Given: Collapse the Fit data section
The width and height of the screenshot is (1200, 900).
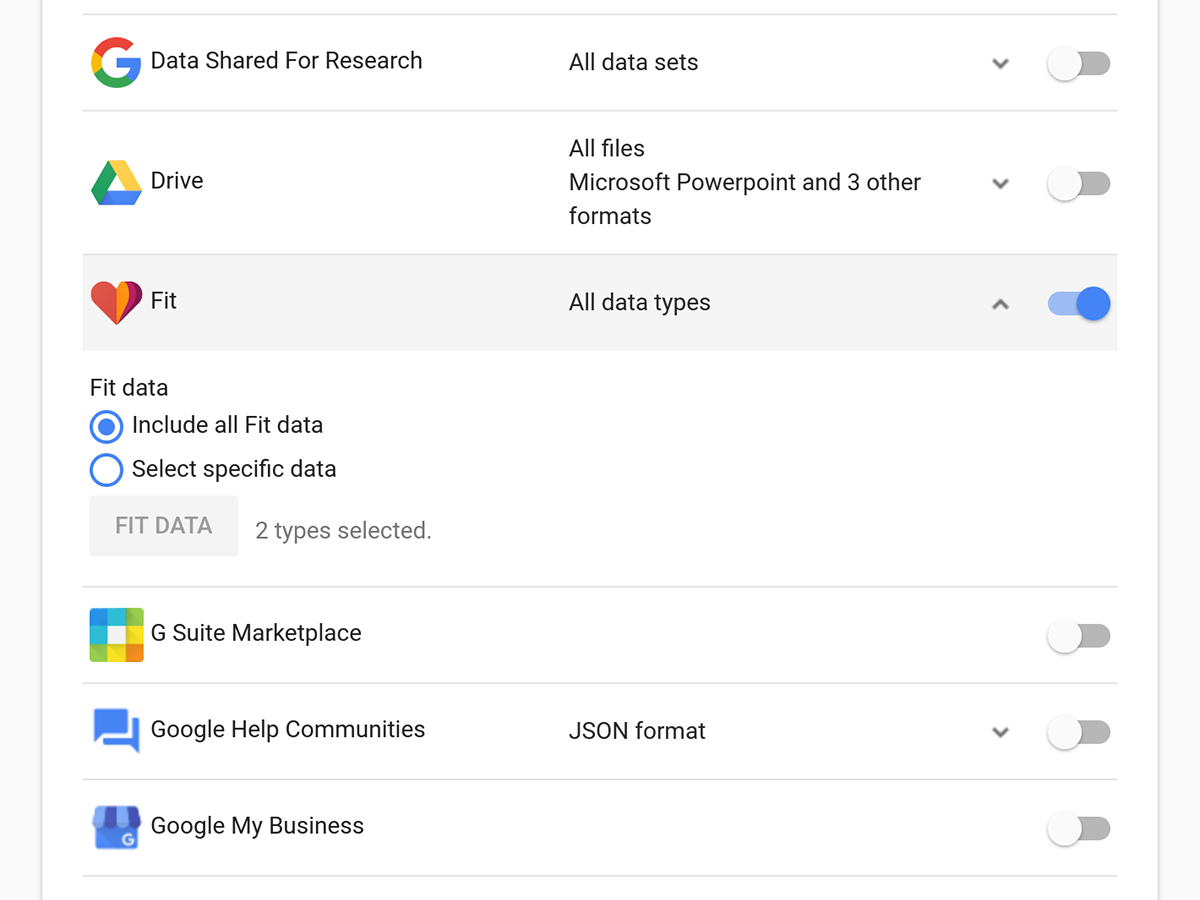Looking at the screenshot, I should pyautogui.click(x=1000, y=305).
